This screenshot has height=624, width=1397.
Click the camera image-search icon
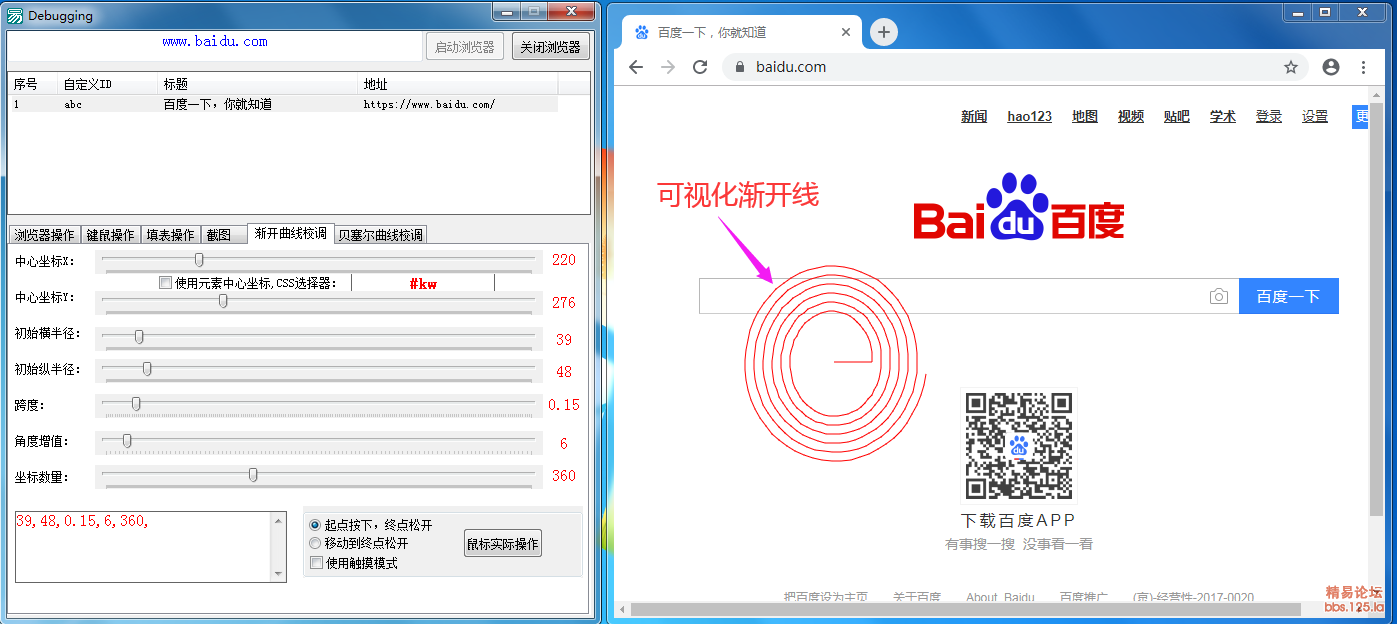tap(1218, 296)
